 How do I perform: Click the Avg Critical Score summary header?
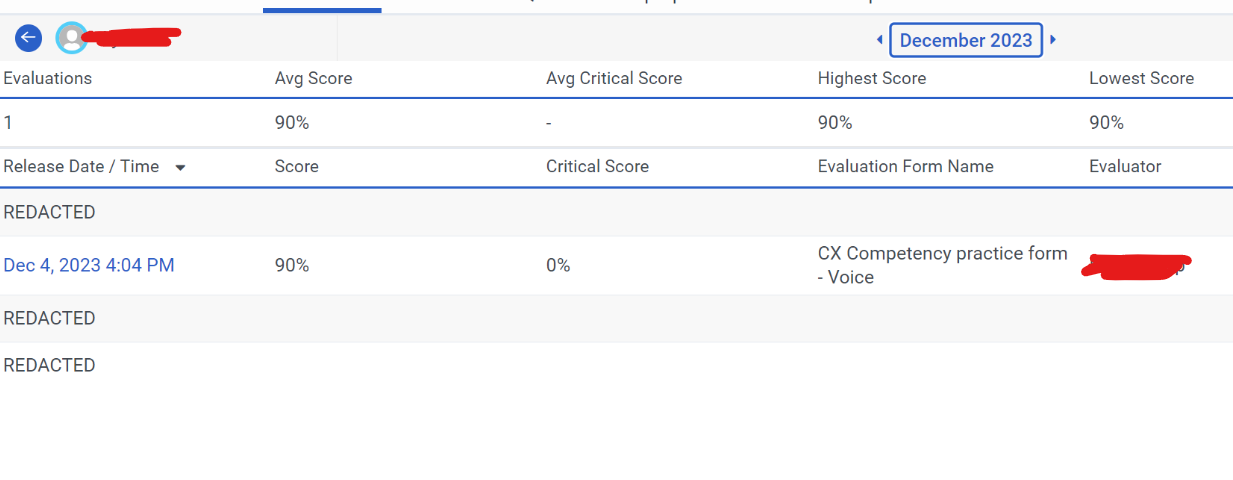[614, 78]
